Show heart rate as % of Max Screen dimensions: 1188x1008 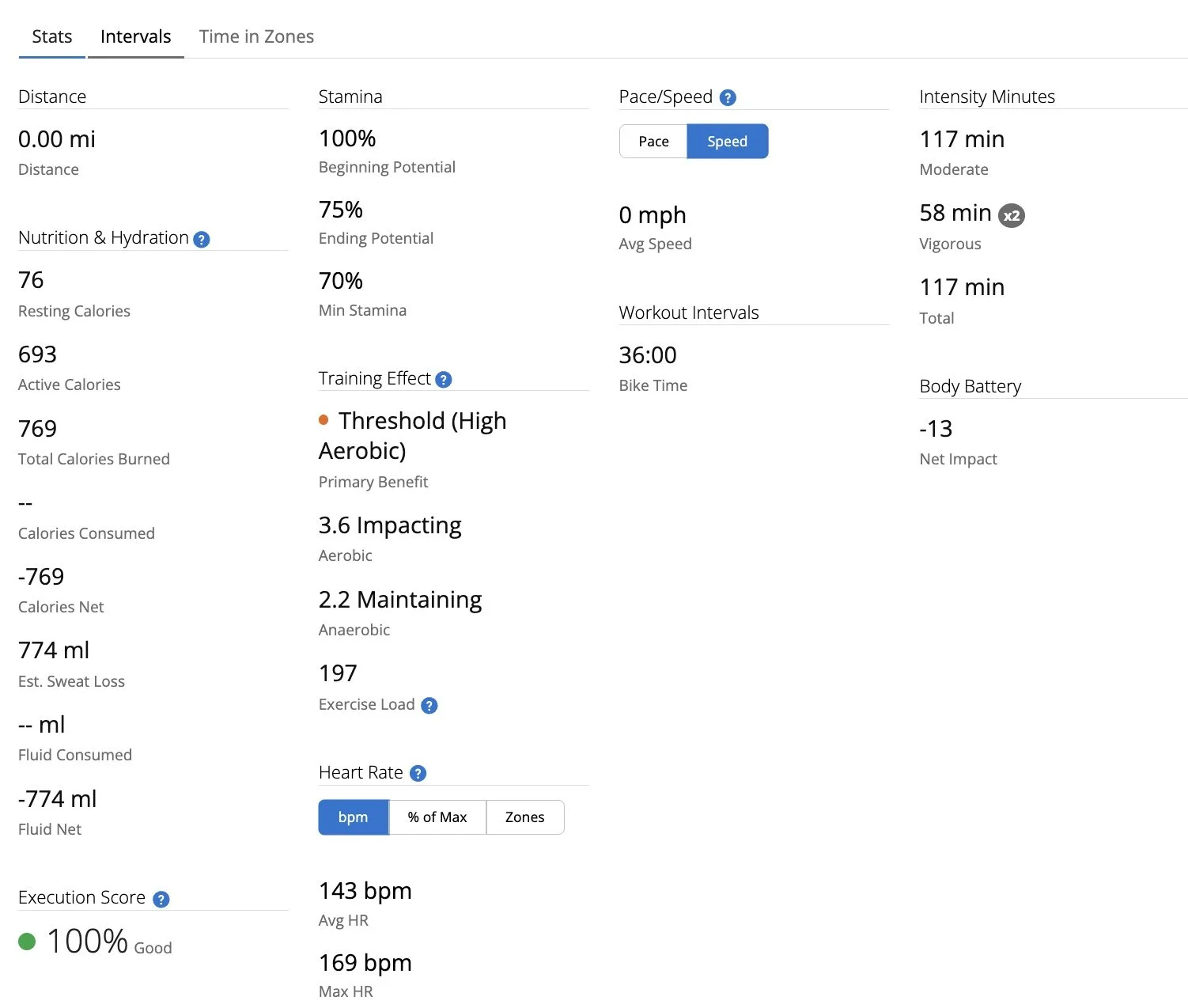coord(437,817)
